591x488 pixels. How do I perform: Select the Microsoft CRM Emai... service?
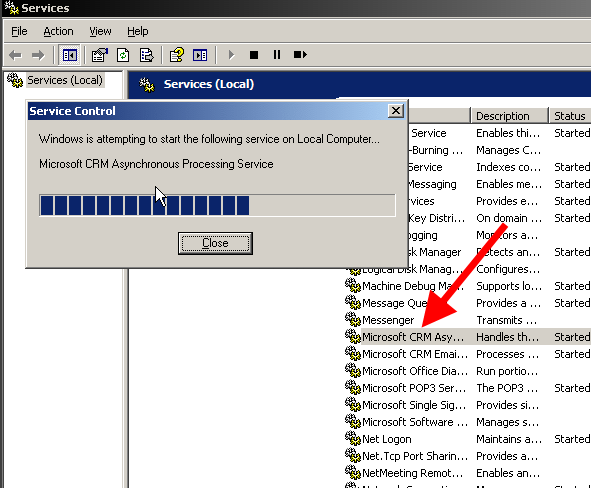pos(415,354)
